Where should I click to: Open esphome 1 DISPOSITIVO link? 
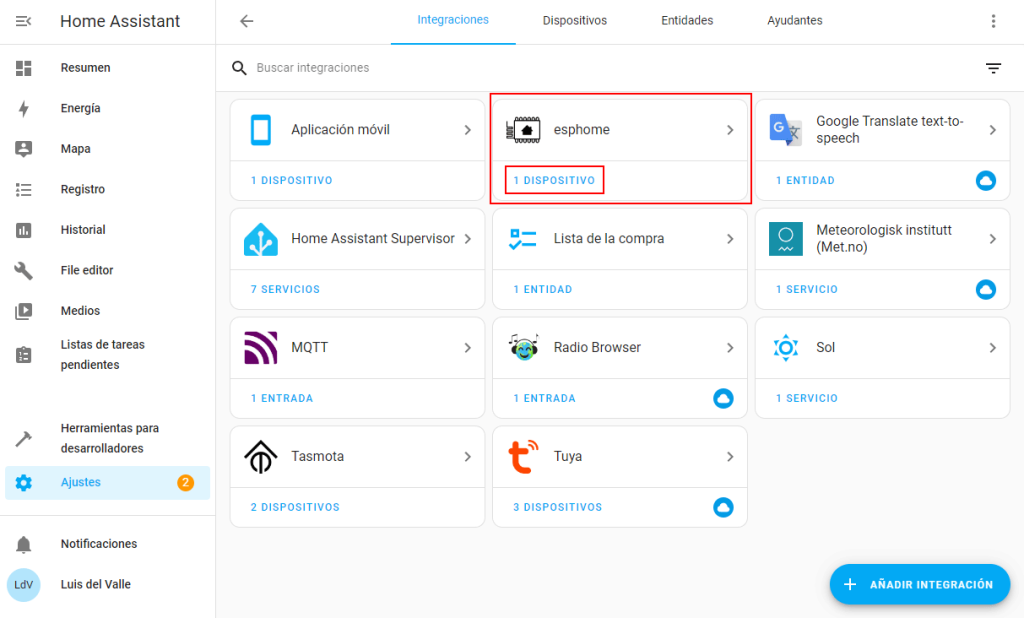[554, 180]
